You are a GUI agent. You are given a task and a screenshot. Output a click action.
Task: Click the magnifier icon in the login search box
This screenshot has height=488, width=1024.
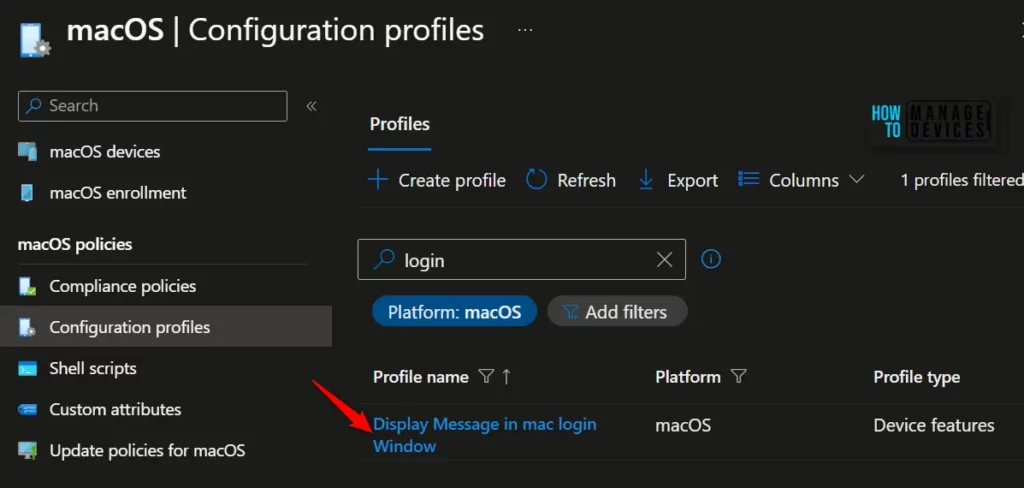384,260
